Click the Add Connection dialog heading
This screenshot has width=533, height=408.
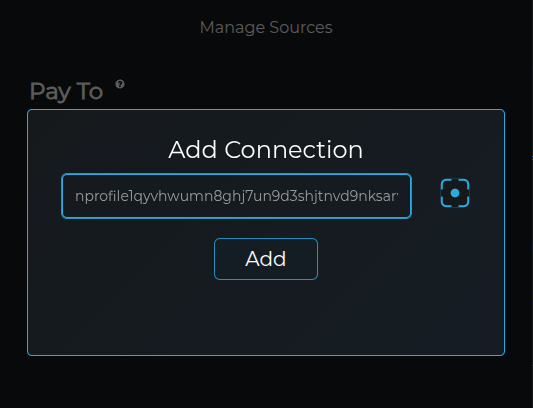266,150
